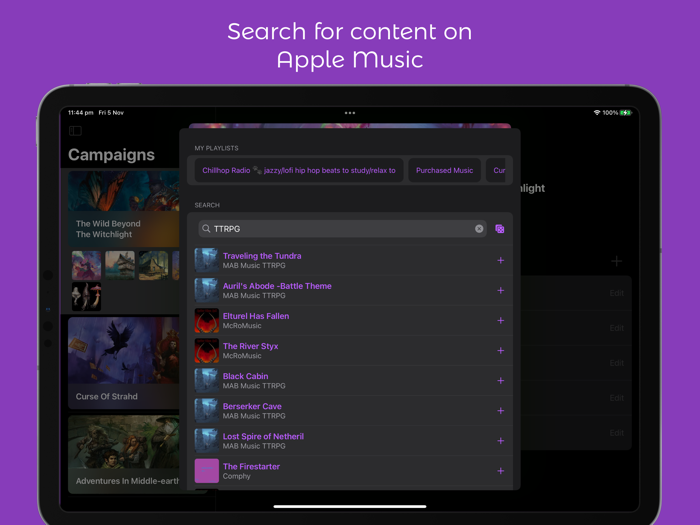Open the music library icon beside search
Viewport: 700px width, 525px height.
(500, 229)
